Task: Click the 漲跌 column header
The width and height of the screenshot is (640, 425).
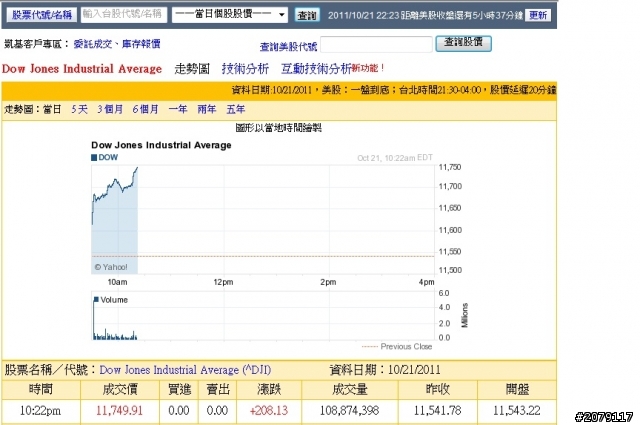Action: (269, 389)
